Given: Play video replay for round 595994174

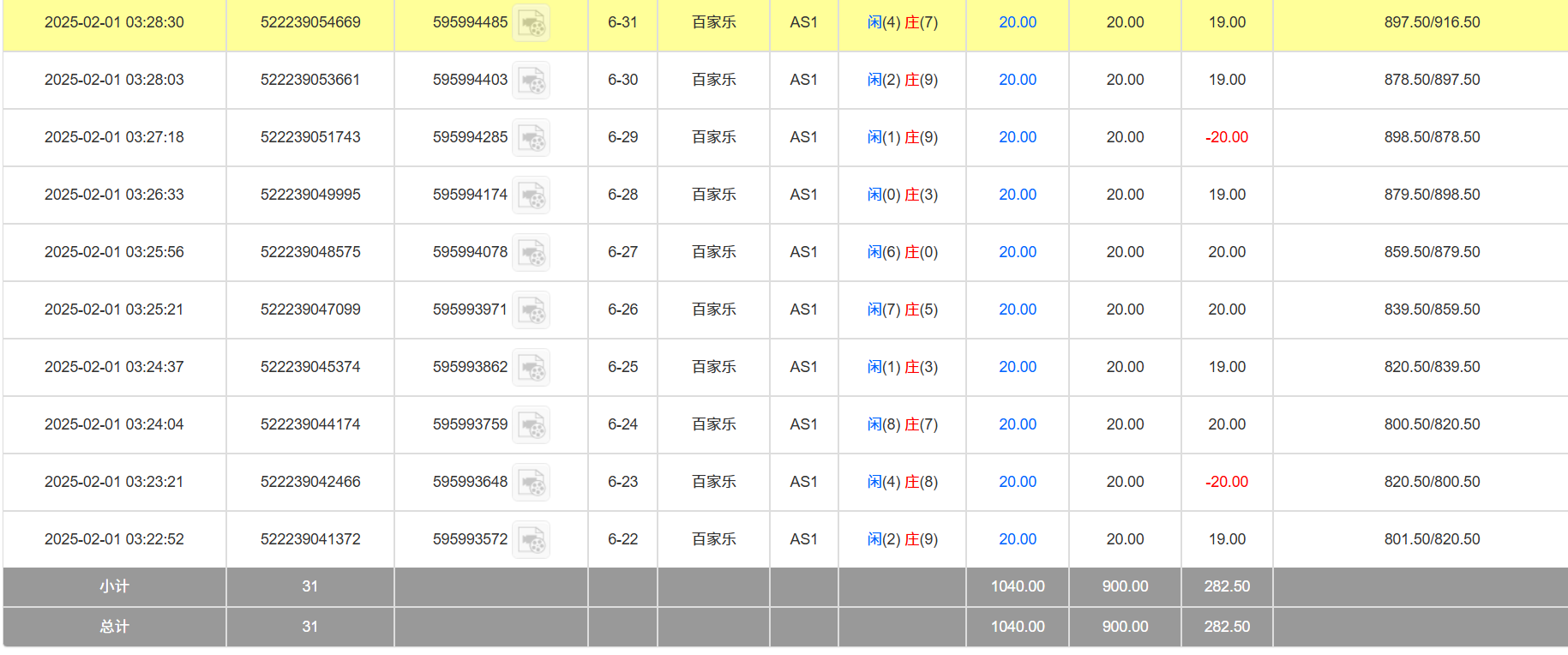Looking at the screenshot, I should (x=532, y=195).
